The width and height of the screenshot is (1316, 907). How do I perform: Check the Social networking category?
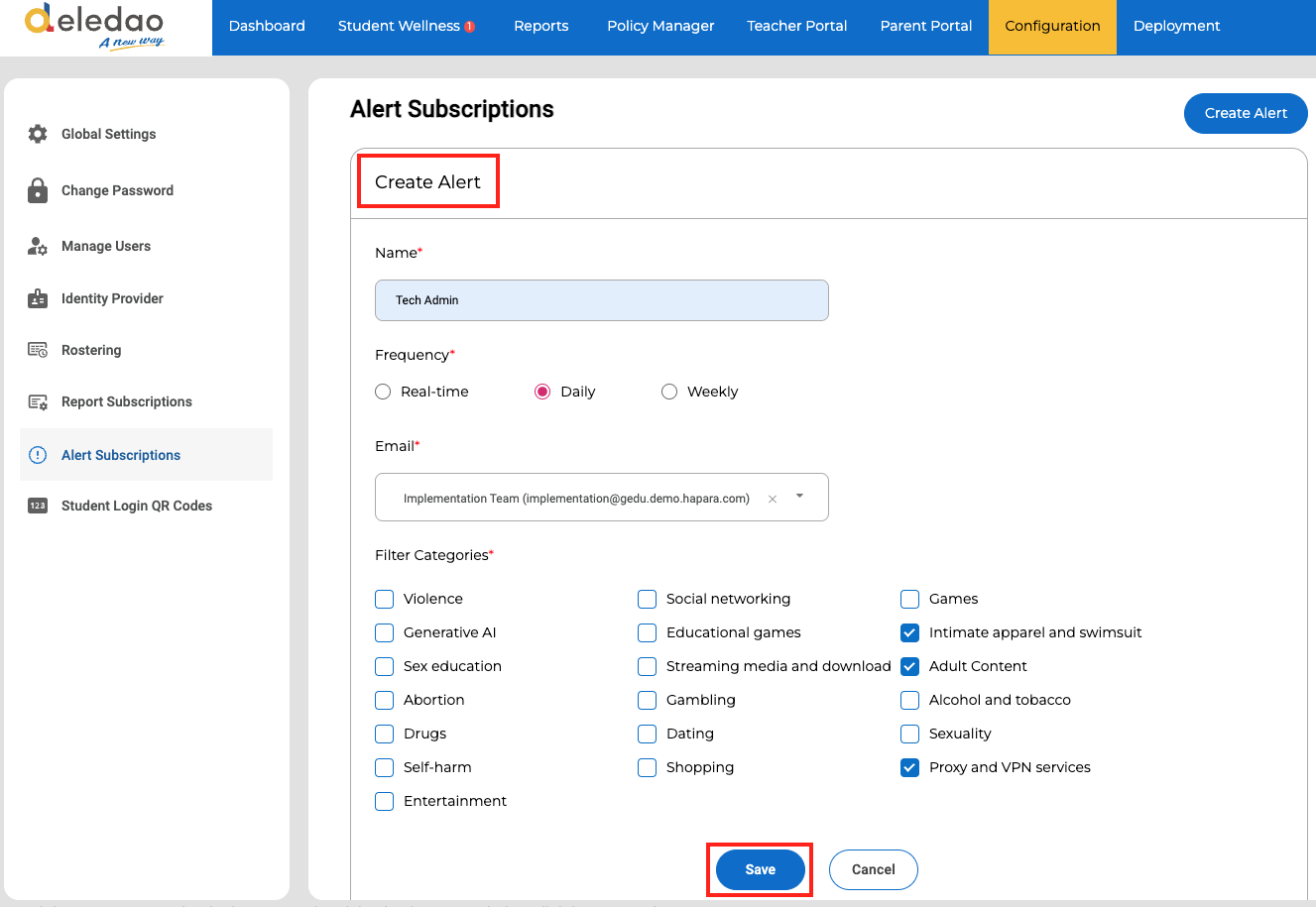coord(648,599)
